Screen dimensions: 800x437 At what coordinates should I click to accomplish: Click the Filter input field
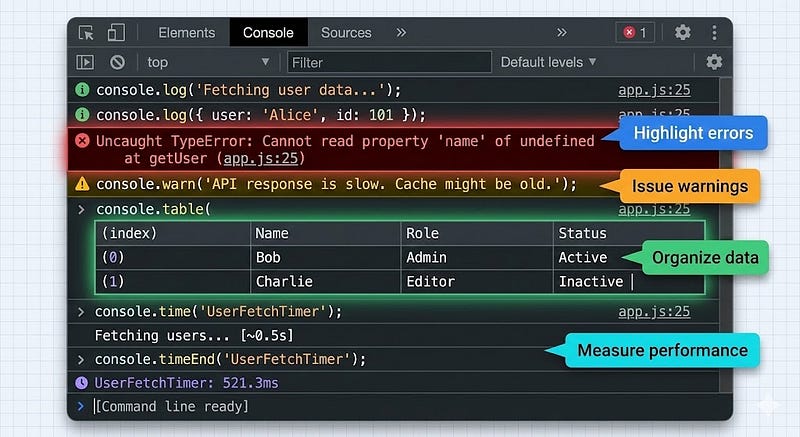click(389, 62)
